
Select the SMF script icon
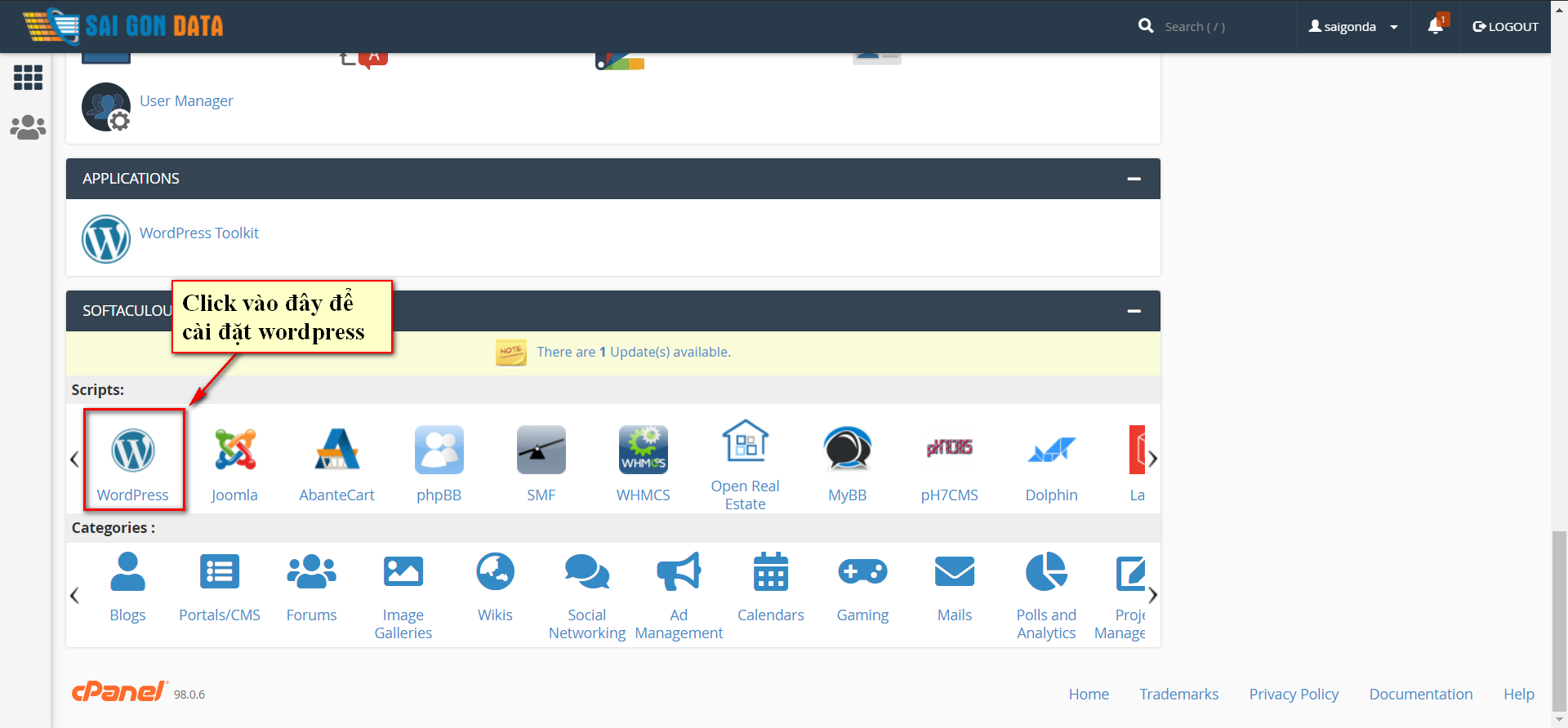point(541,450)
